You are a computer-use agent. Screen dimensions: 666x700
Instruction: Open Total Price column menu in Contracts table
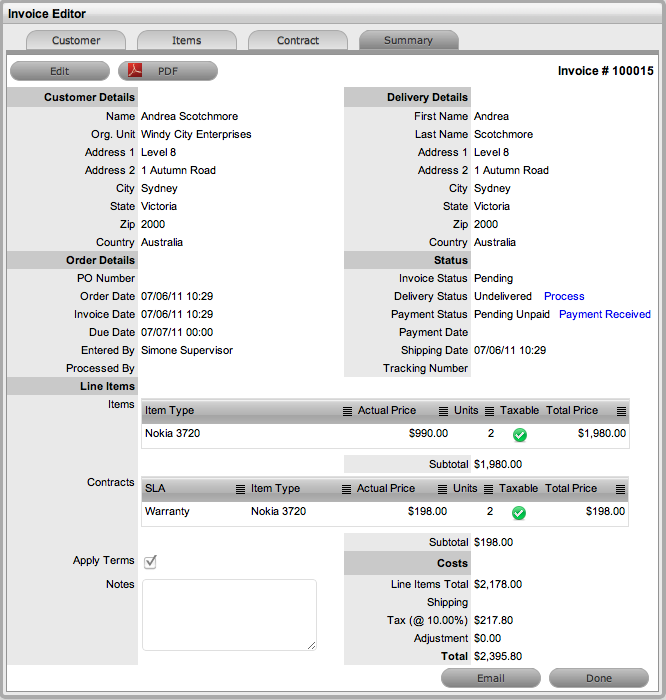(x=620, y=489)
